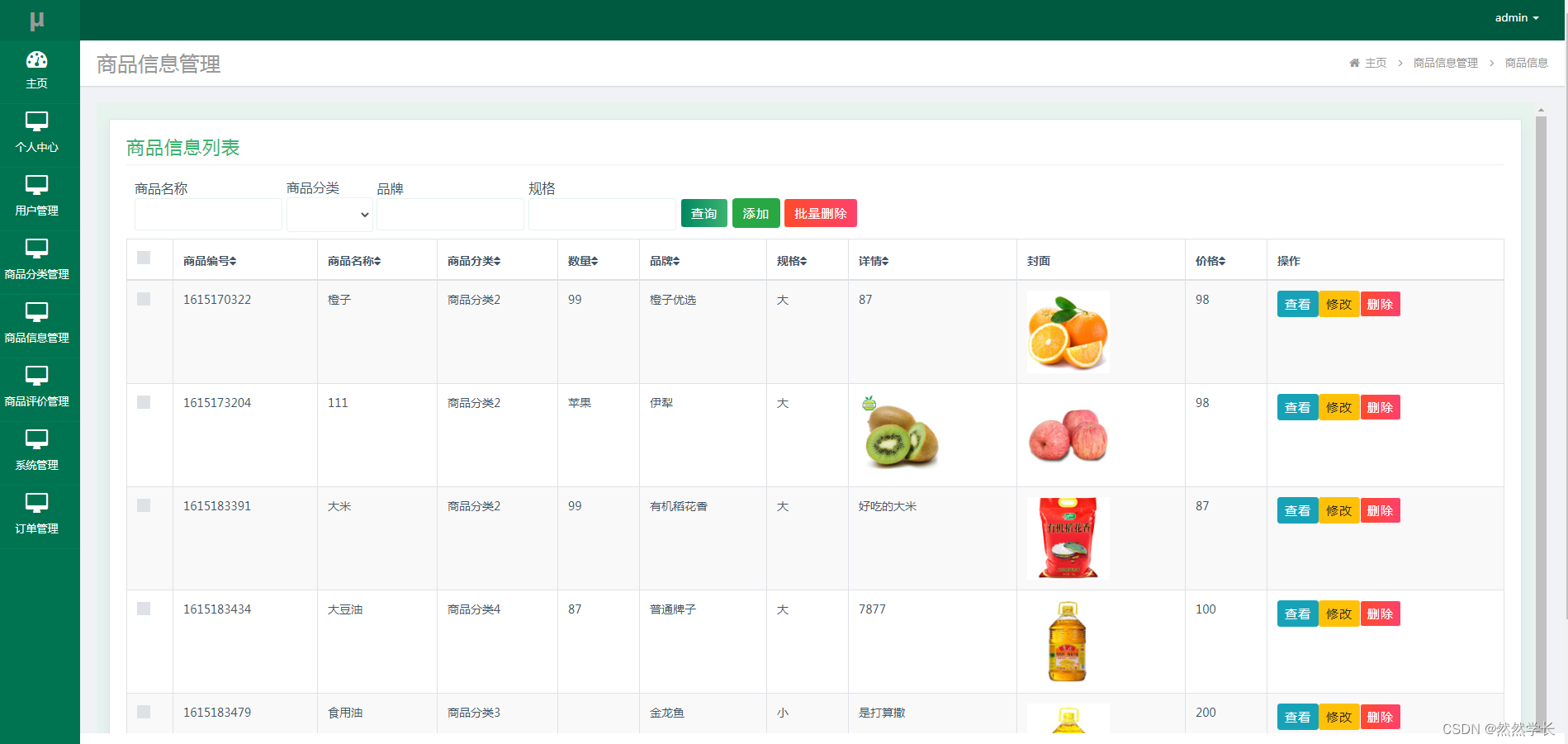Open the 大豆油 bottle cover thumbnail
The width and height of the screenshot is (1568, 744).
pyautogui.click(x=1068, y=642)
